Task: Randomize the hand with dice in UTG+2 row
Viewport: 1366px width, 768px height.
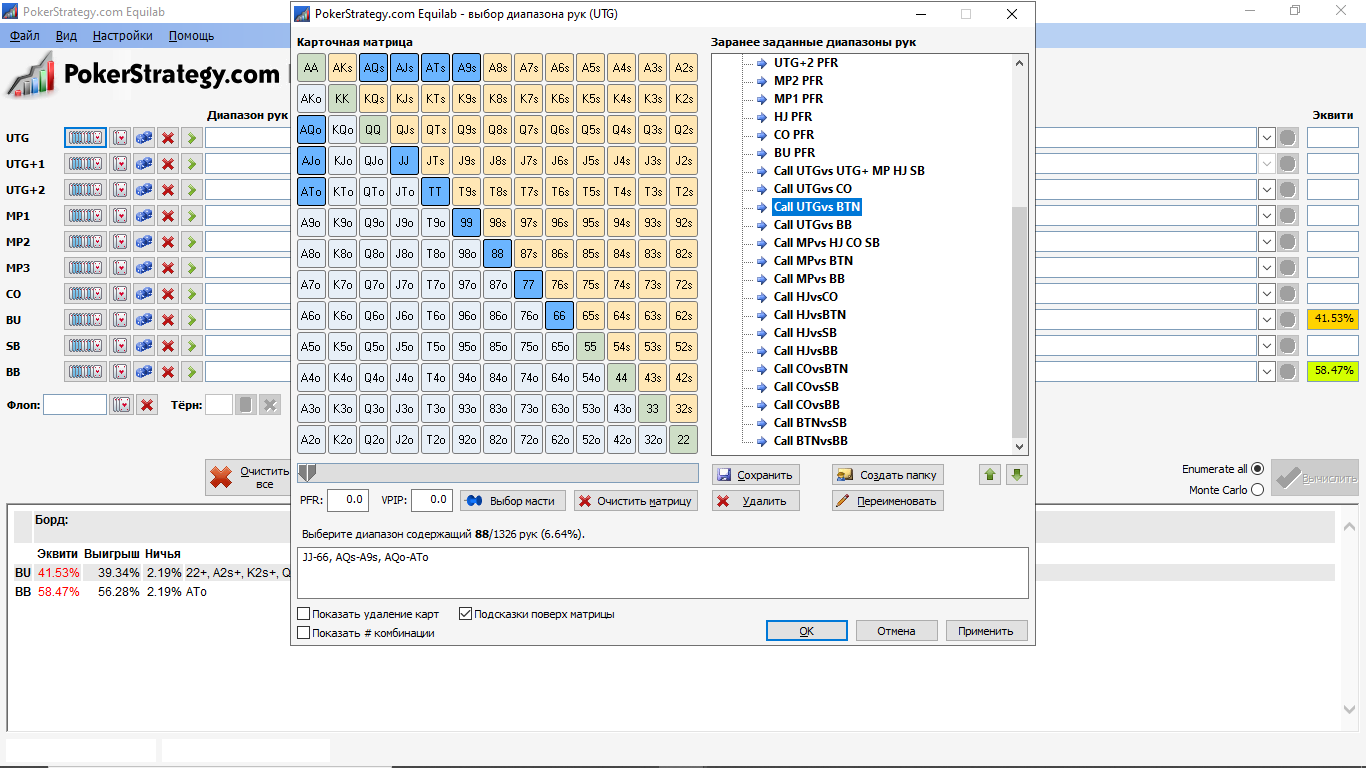Action: coord(144,189)
